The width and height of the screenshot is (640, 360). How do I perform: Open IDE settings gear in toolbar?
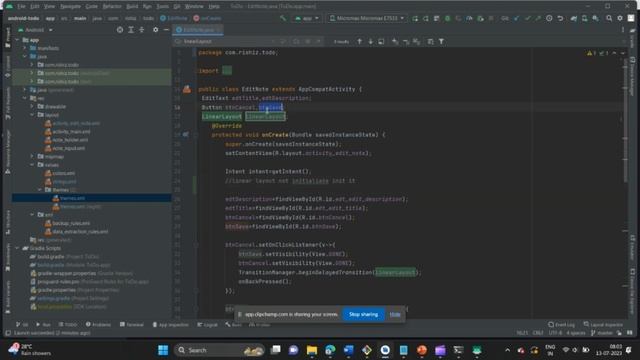click(620, 18)
